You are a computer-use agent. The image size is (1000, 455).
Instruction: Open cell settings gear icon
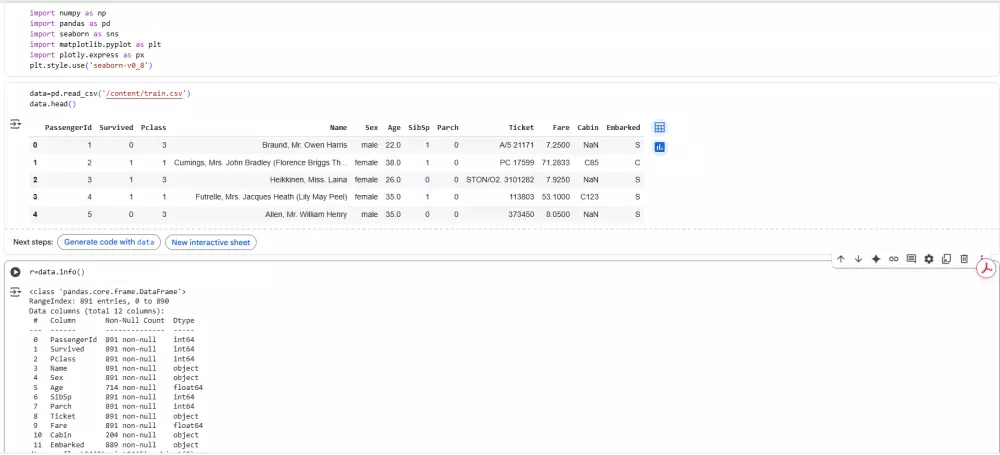(929, 258)
